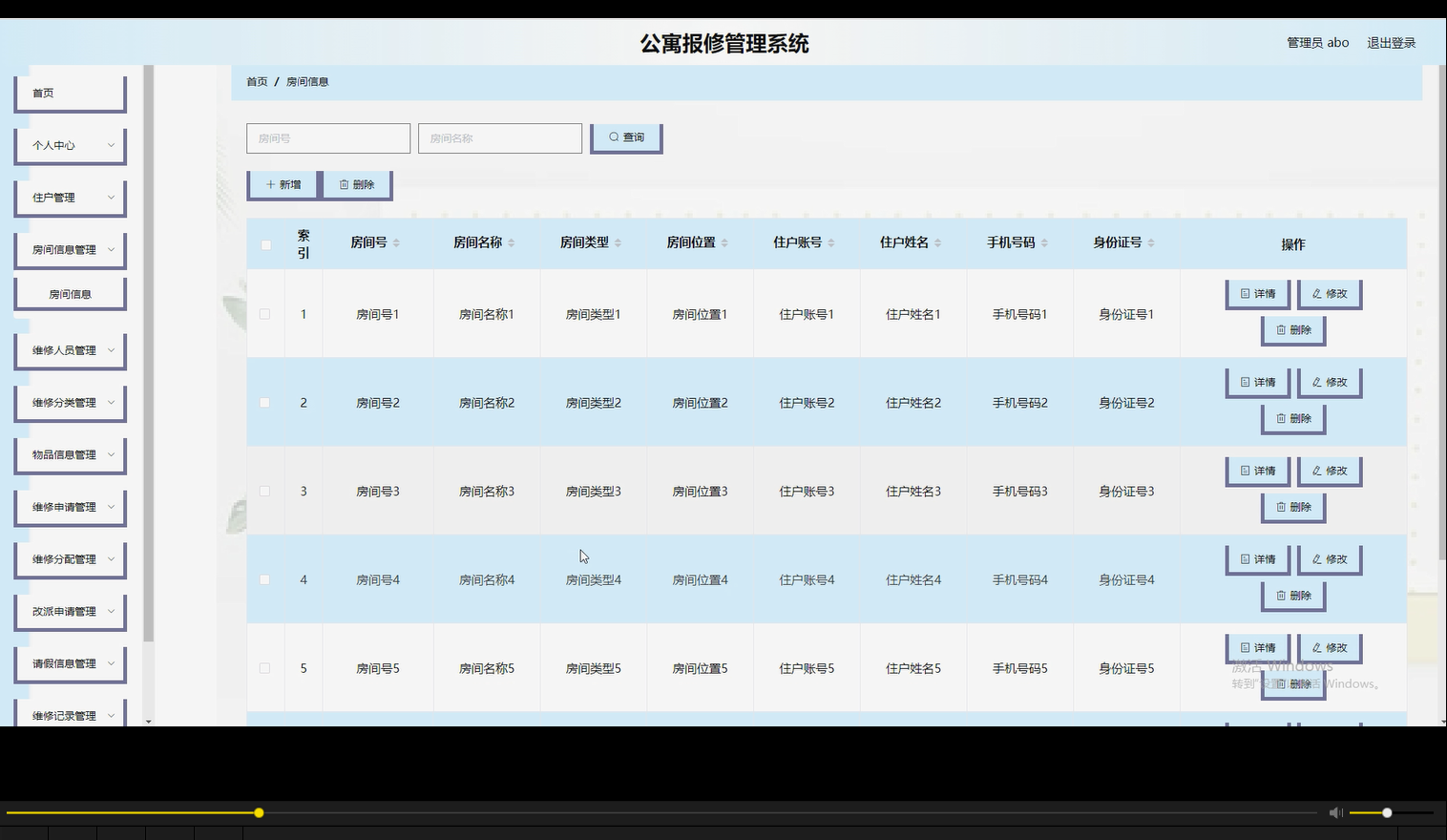Sort by 房间类型 column arrows
1447x840 pixels.
click(x=618, y=242)
